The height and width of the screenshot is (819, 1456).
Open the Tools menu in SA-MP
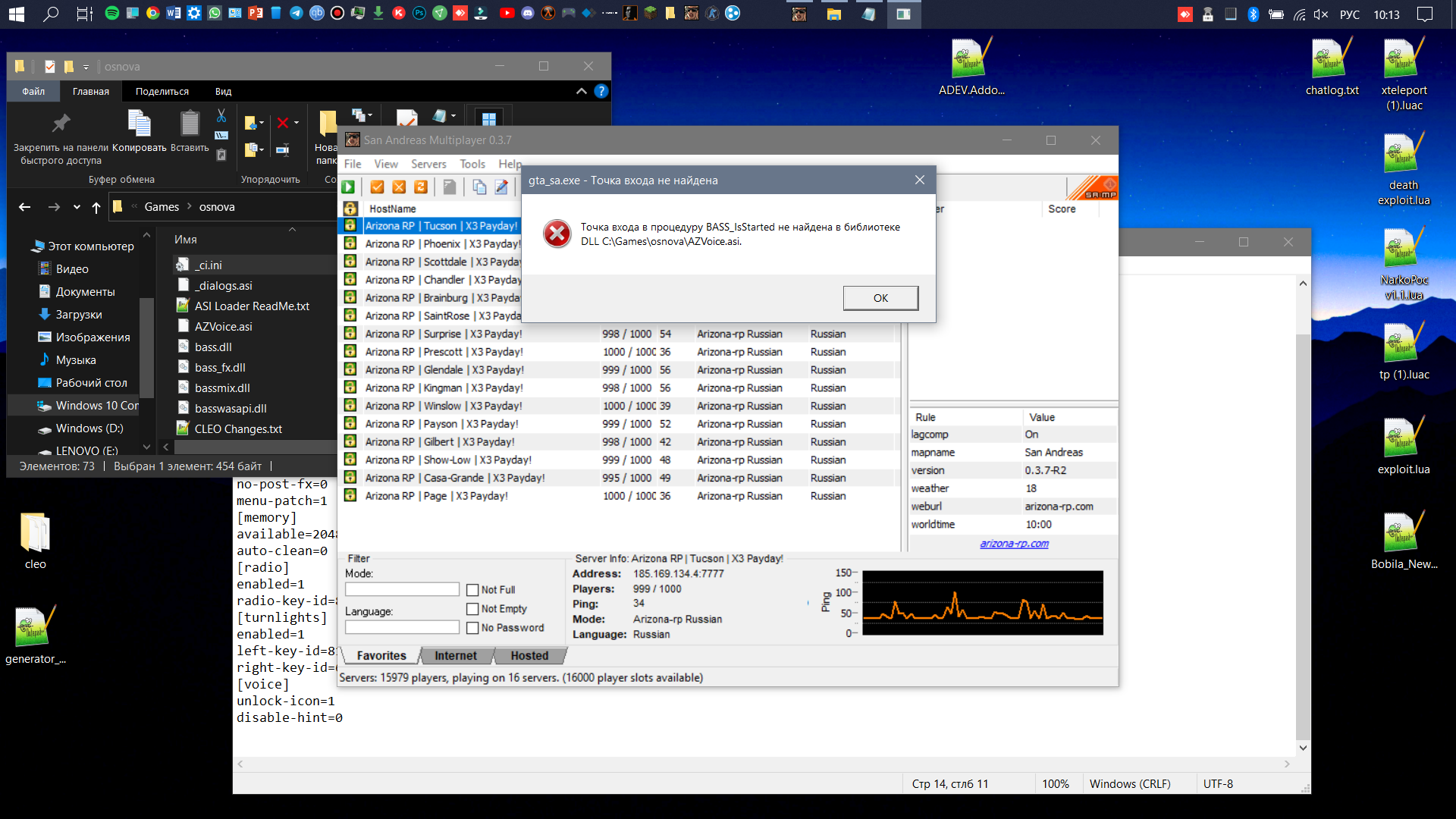coord(472,164)
